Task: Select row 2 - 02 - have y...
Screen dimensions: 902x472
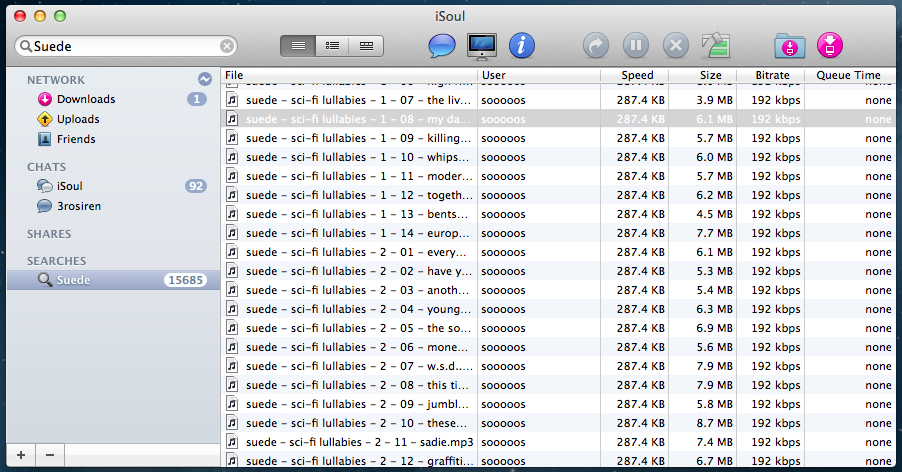Action: pyautogui.click(x=557, y=271)
